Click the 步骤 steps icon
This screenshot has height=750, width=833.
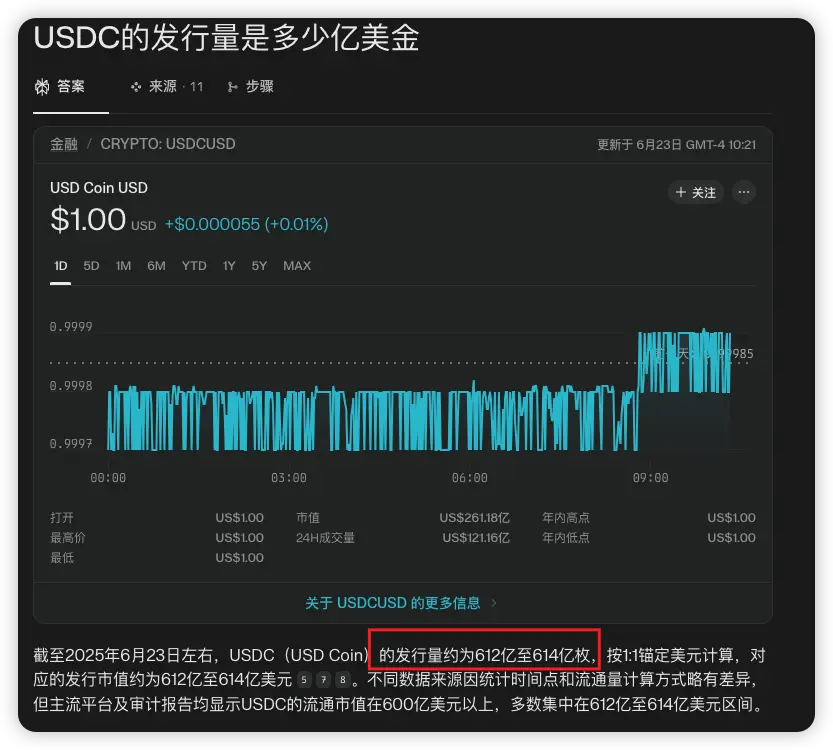click(232, 87)
